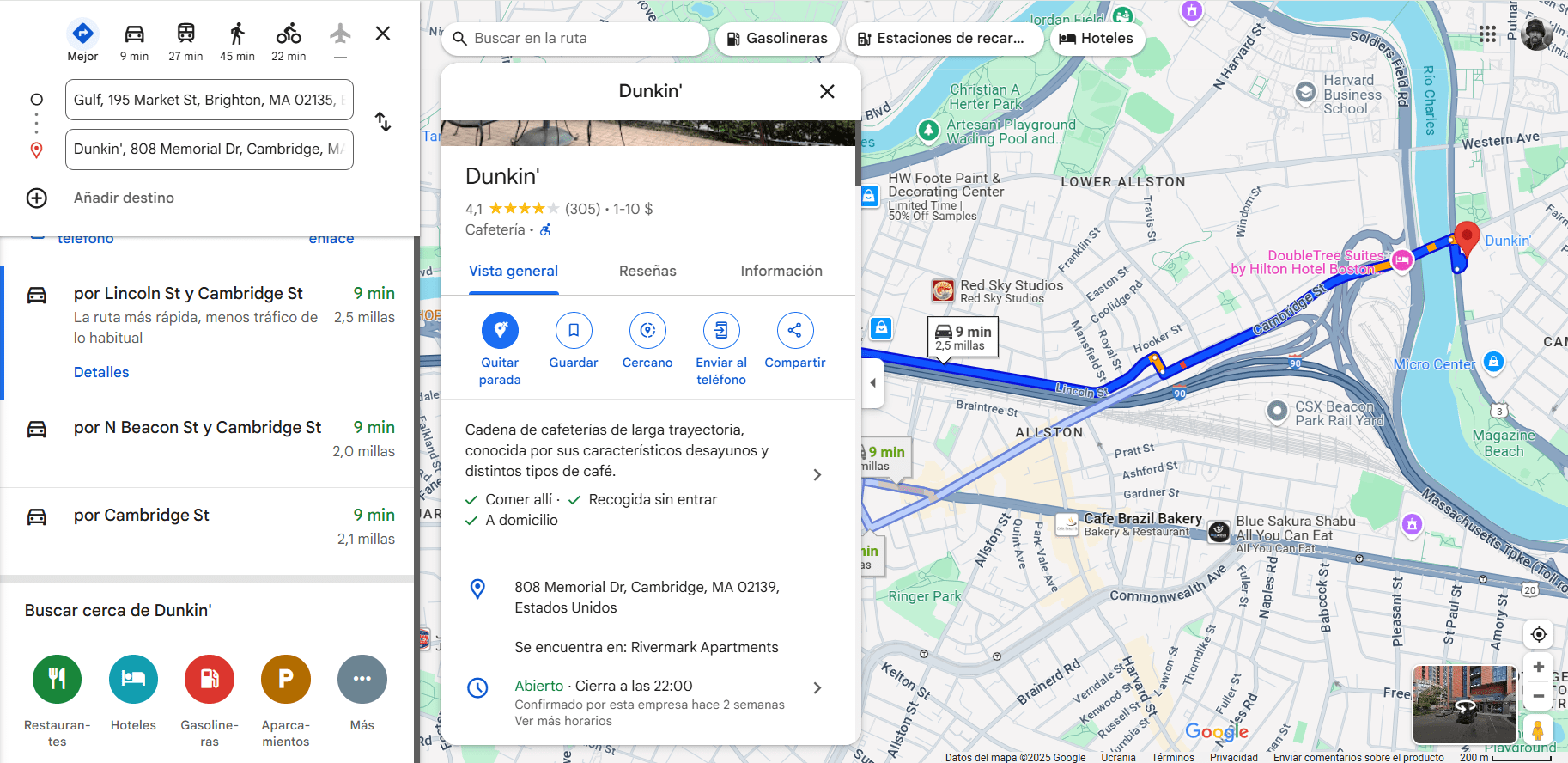Click the 808 Memorial Dr address row
This screenshot has width=1568, height=763.
click(x=647, y=597)
